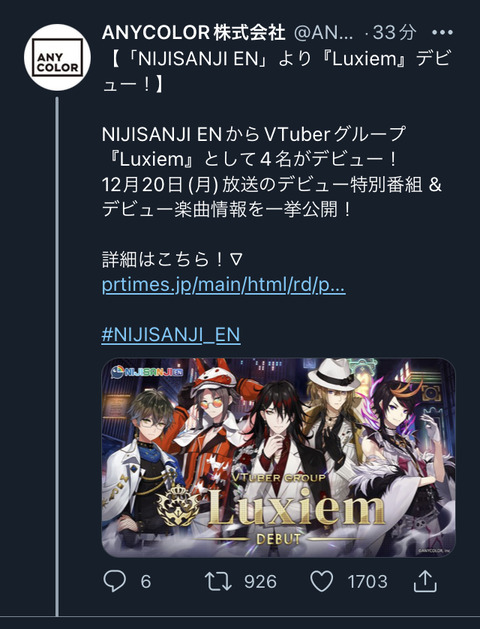This screenshot has width=480, height=629.
Task: Open the #NIJISANJI_EN hashtag
Action: pos(171,335)
